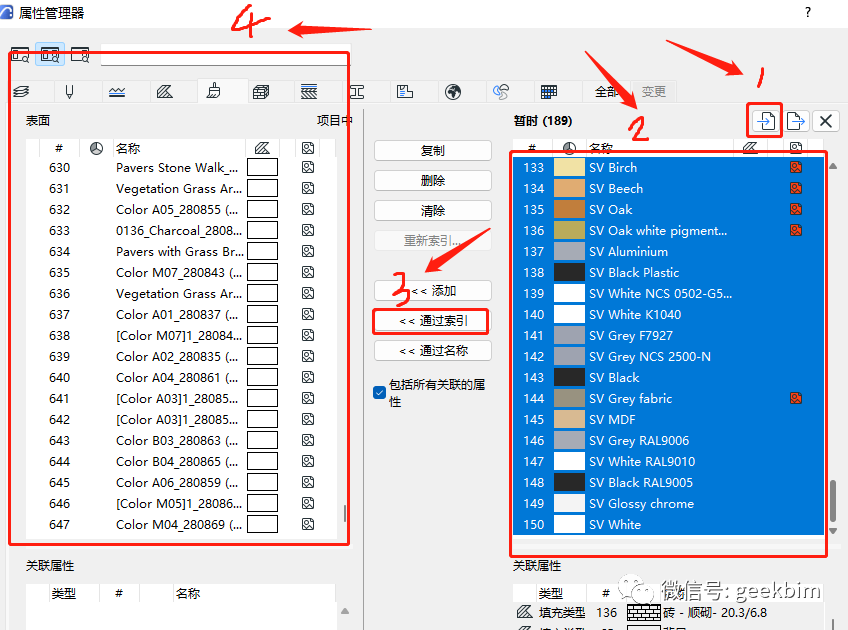The height and width of the screenshot is (630, 848).
Task: Click texture icon in row 647
Action: (x=308, y=524)
